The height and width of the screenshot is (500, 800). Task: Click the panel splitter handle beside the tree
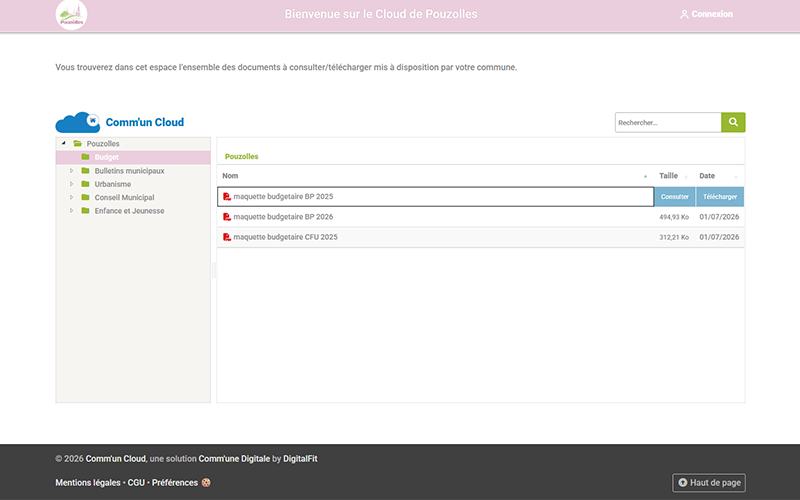tap(214, 270)
